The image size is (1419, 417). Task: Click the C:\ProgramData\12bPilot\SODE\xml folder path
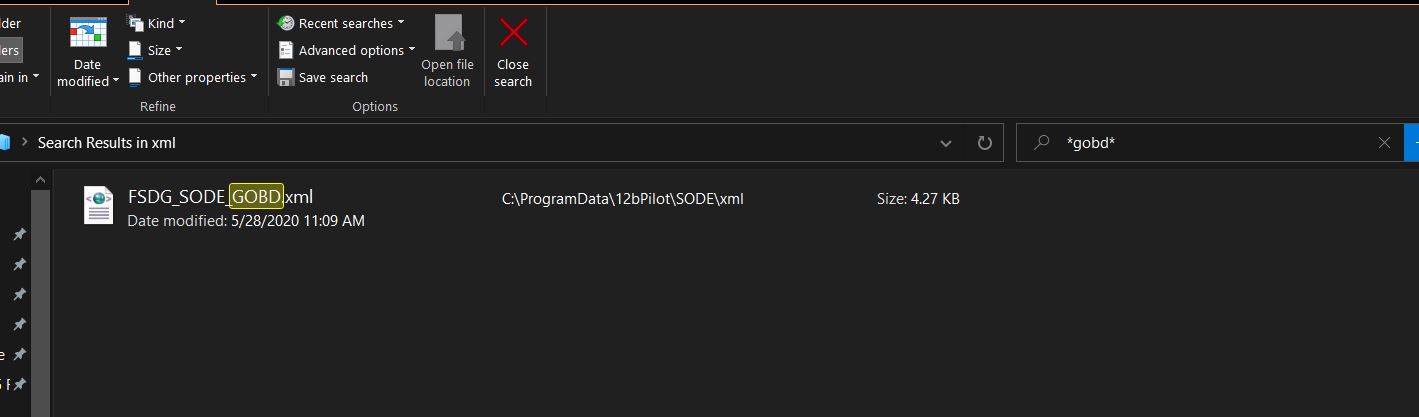pos(622,199)
